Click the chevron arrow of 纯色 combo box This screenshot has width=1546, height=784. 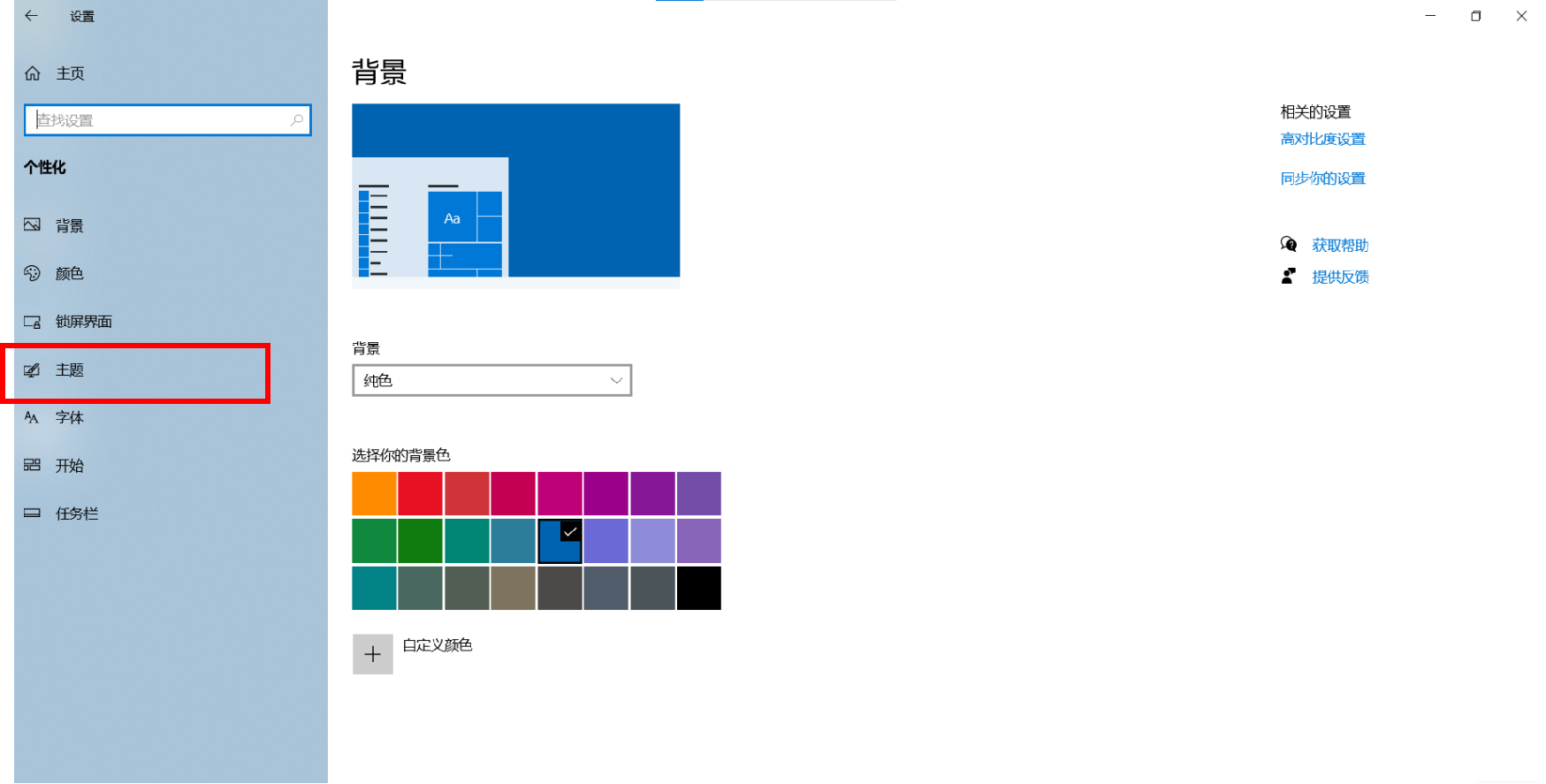click(x=616, y=380)
